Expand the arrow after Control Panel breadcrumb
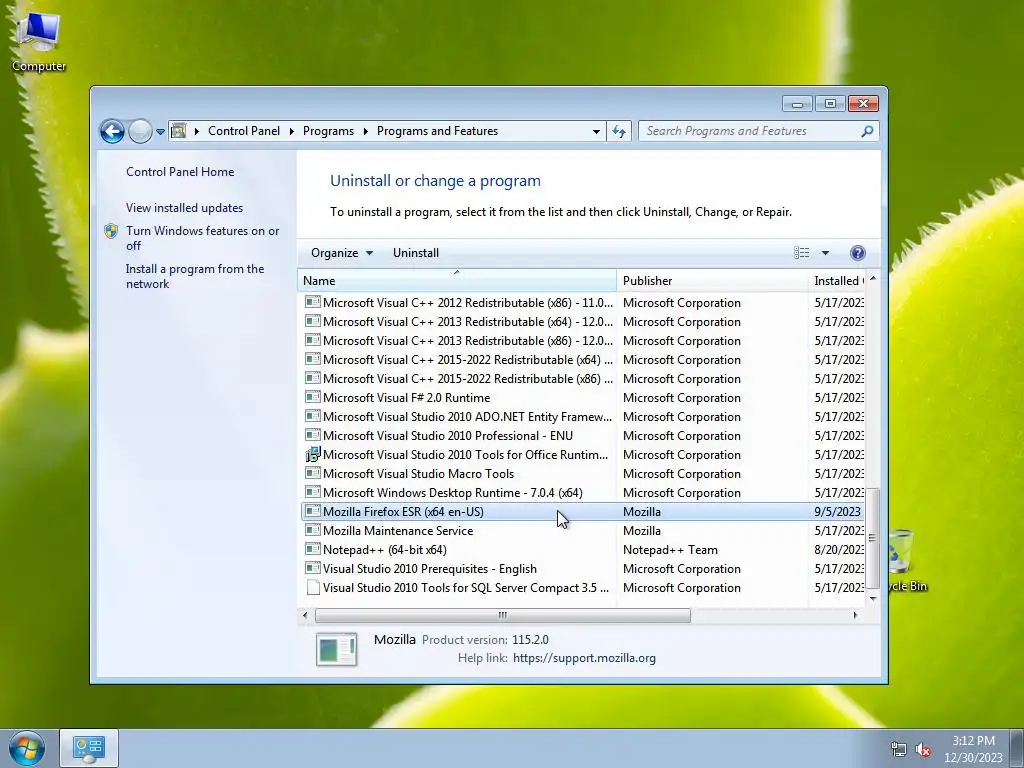Viewport: 1024px width, 768px height. 291,131
